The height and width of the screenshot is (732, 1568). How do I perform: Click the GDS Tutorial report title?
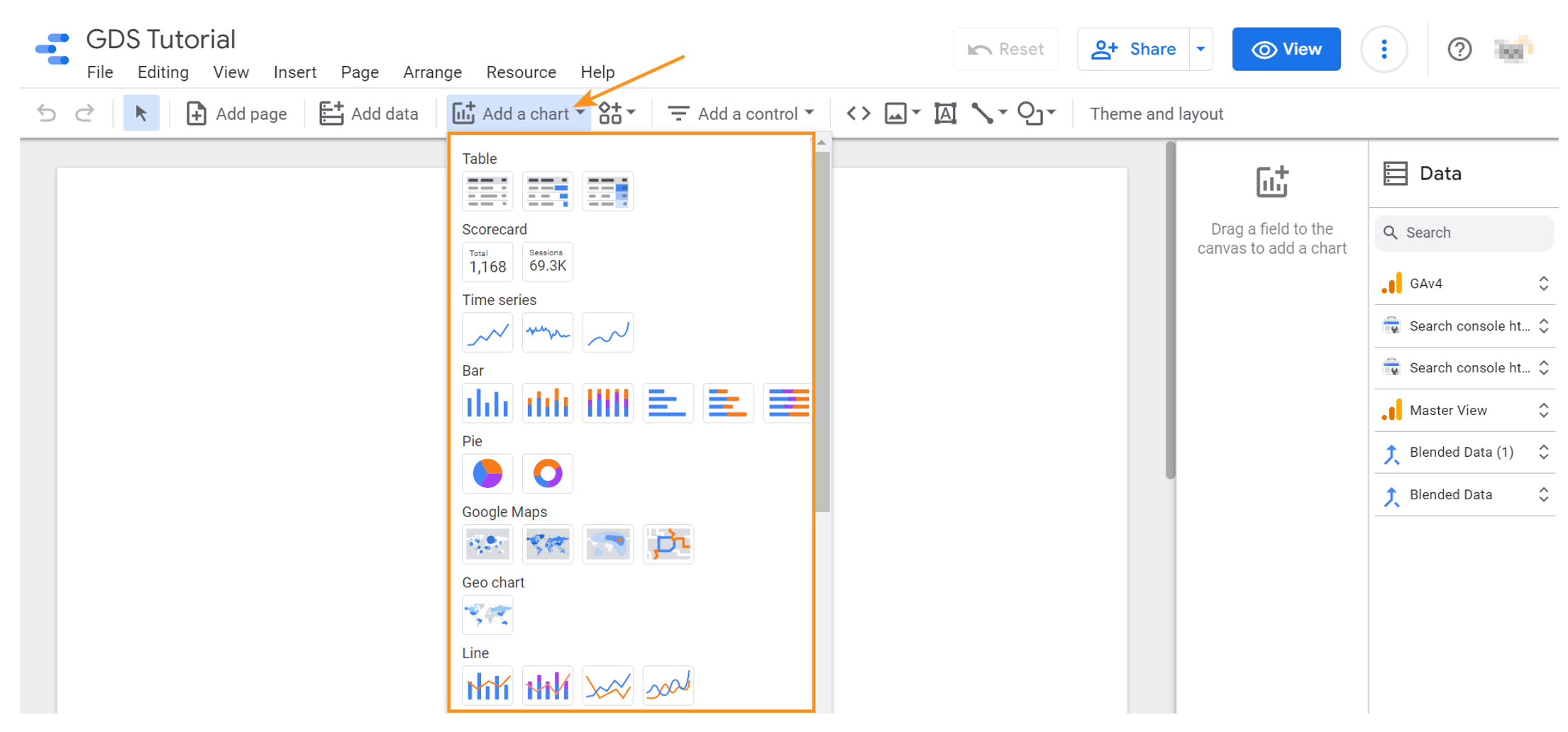pyautogui.click(x=161, y=39)
